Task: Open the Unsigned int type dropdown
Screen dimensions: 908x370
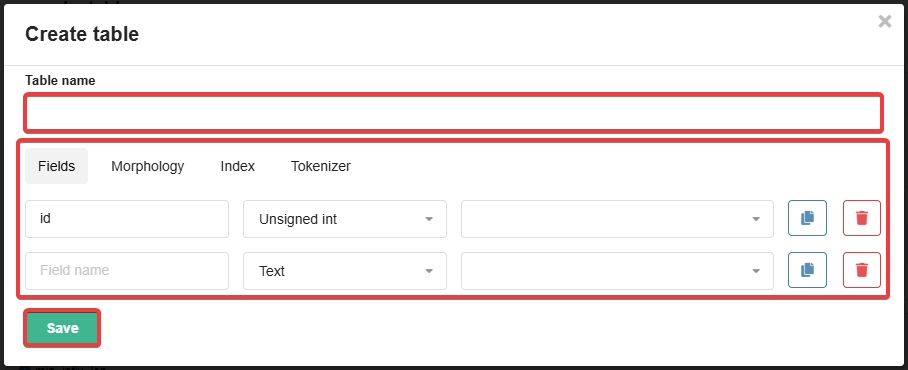Action: (345, 219)
